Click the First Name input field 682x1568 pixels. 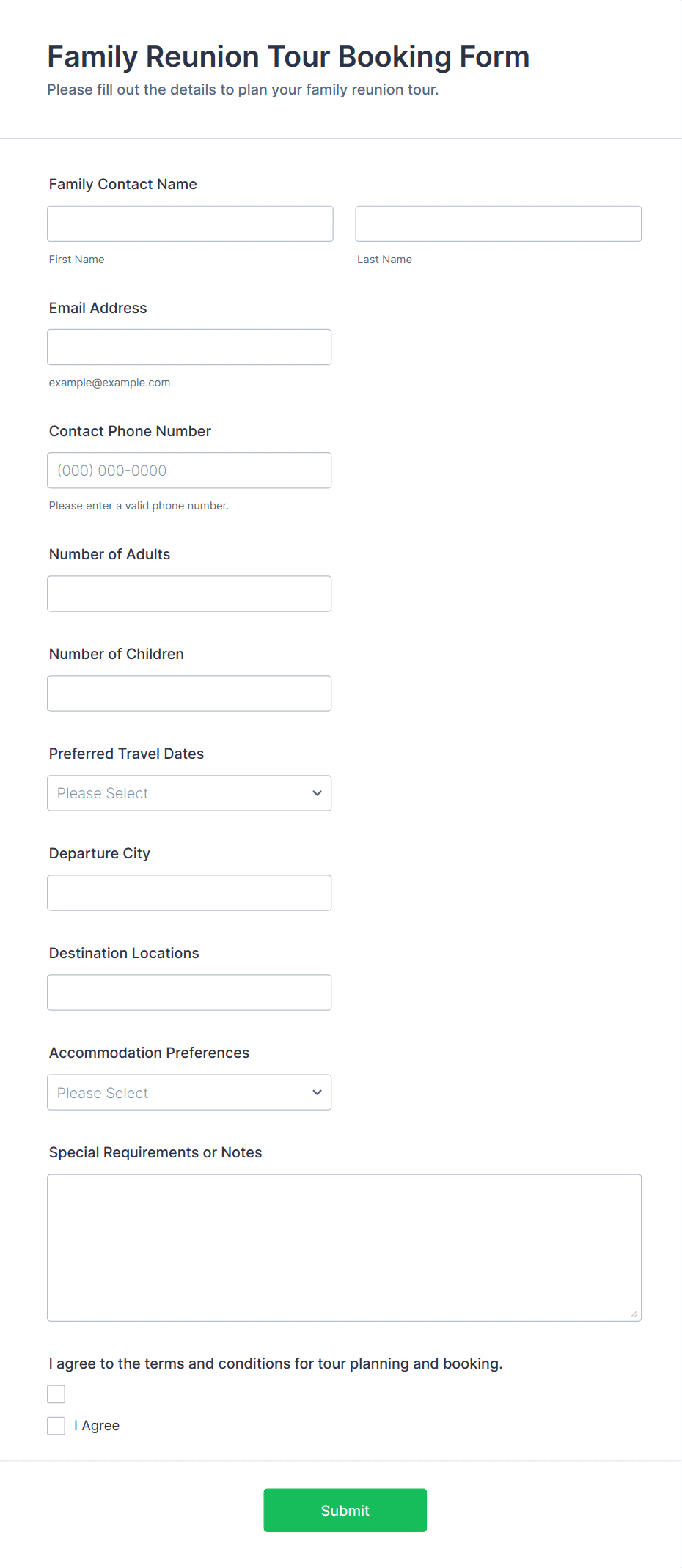pos(190,224)
